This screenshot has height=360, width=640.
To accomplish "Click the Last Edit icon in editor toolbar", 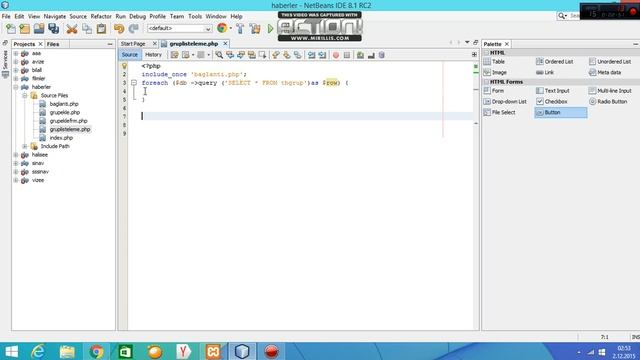I will (x=174, y=55).
